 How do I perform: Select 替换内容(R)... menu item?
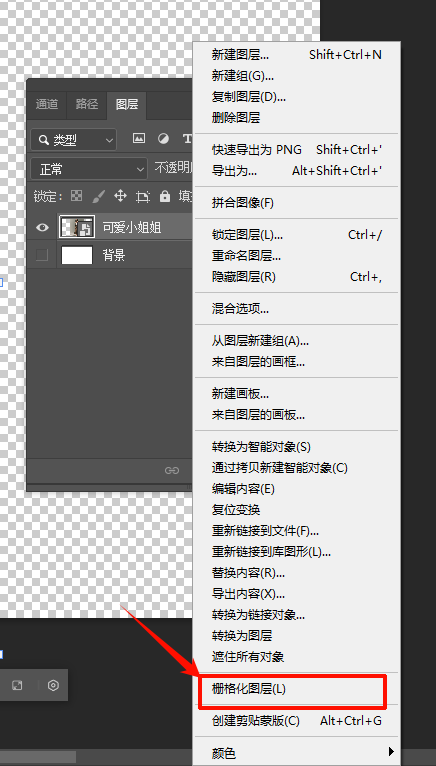point(297,573)
